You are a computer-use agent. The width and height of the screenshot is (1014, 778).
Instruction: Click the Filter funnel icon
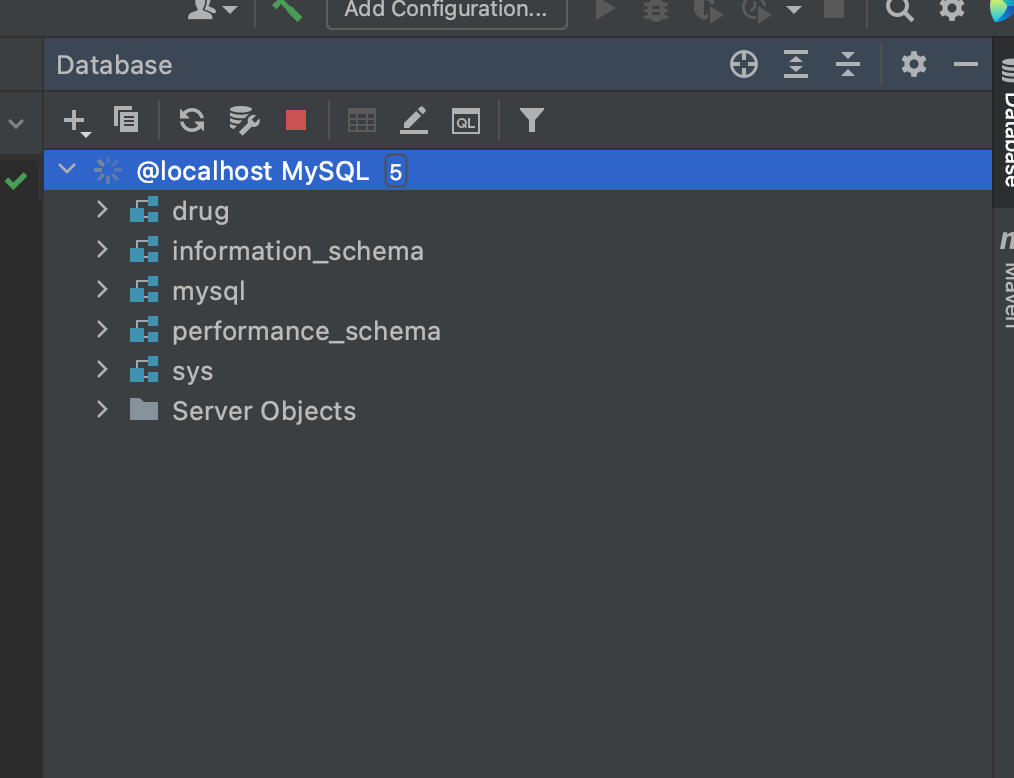pyautogui.click(x=532, y=120)
